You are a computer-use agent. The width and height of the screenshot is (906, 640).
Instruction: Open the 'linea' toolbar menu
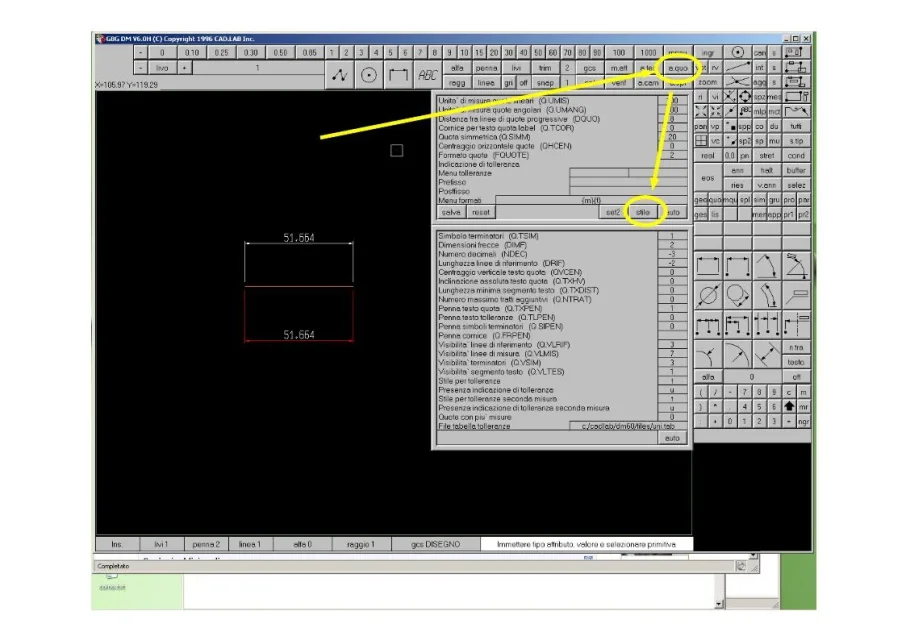click(487, 83)
